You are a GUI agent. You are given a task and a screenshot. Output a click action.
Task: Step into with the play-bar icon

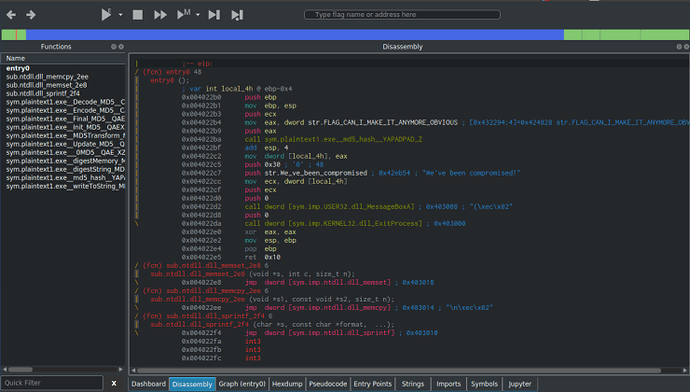(214, 15)
